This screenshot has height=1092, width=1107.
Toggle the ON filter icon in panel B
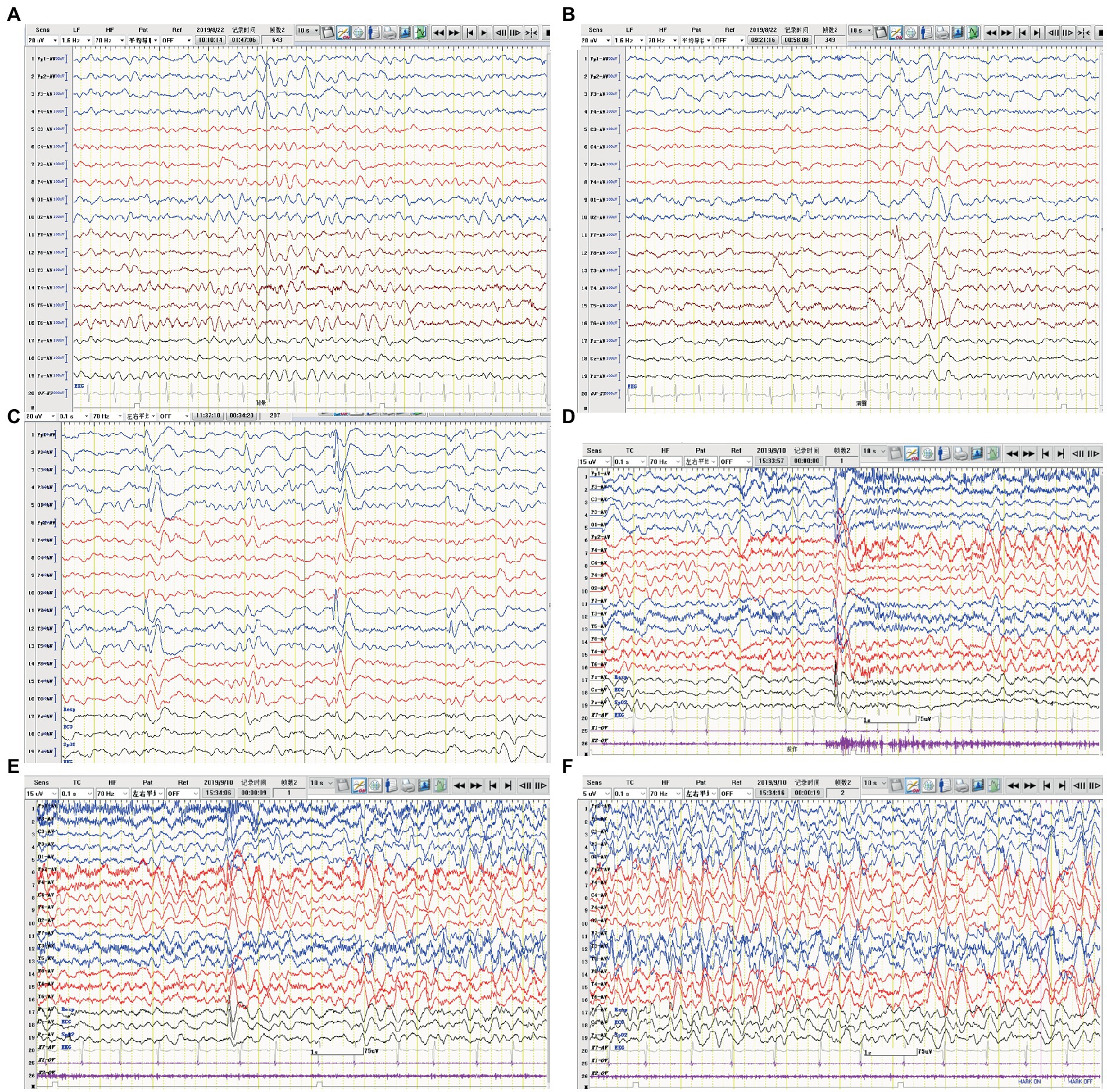pos(896,33)
